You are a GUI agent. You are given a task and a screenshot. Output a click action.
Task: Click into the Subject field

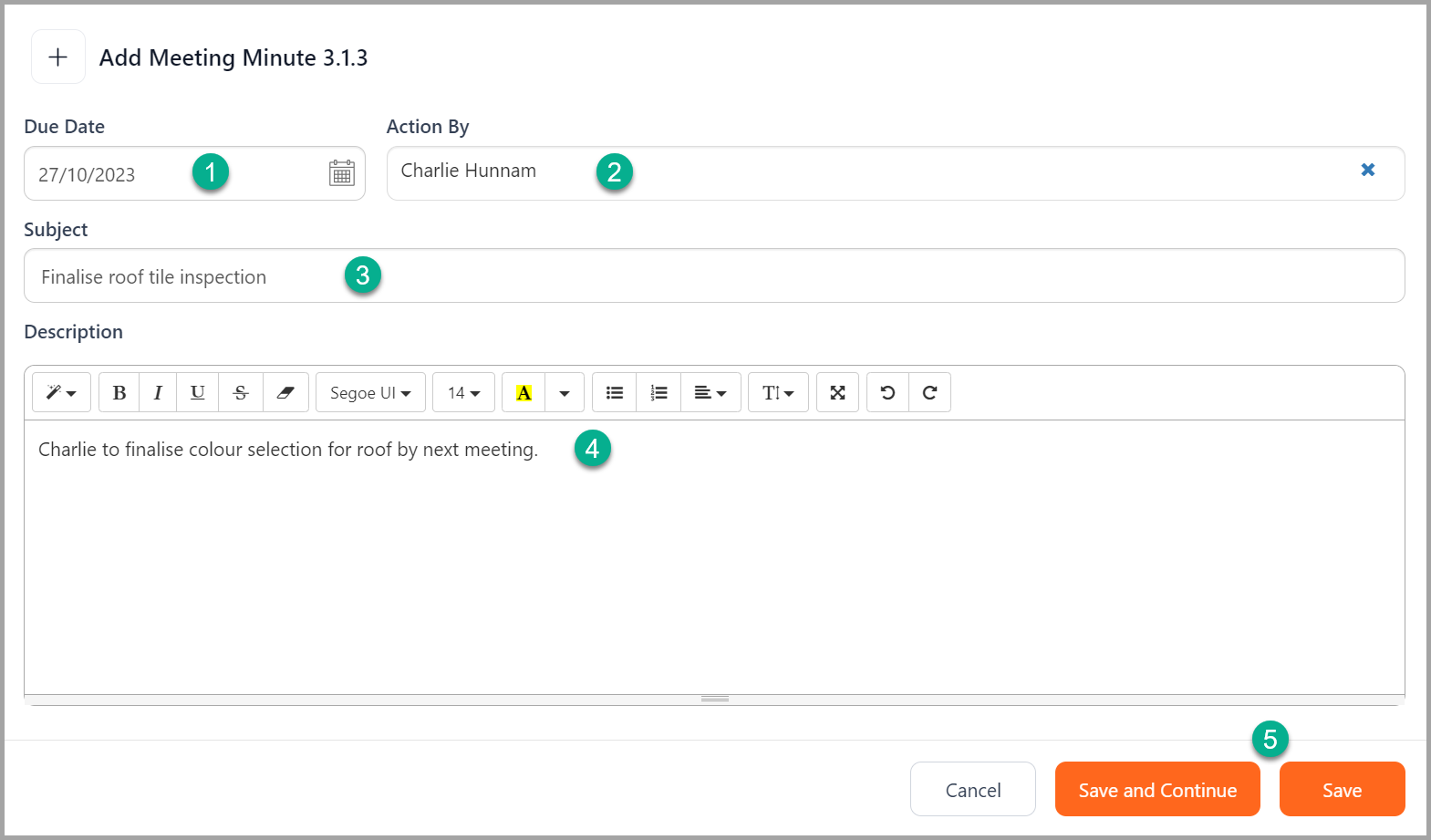click(714, 275)
